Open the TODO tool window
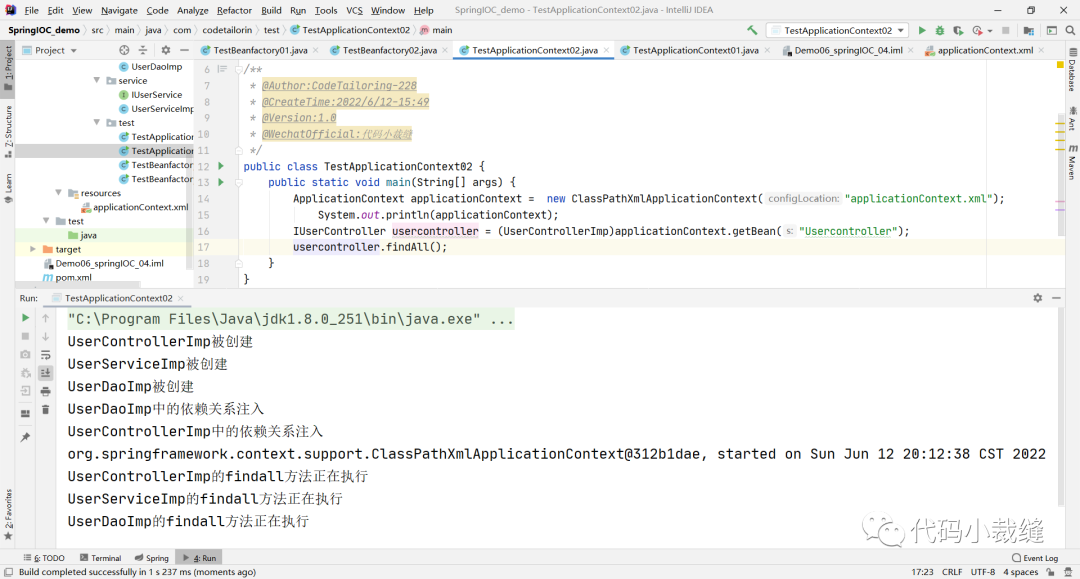1080x579 pixels. (44, 558)
